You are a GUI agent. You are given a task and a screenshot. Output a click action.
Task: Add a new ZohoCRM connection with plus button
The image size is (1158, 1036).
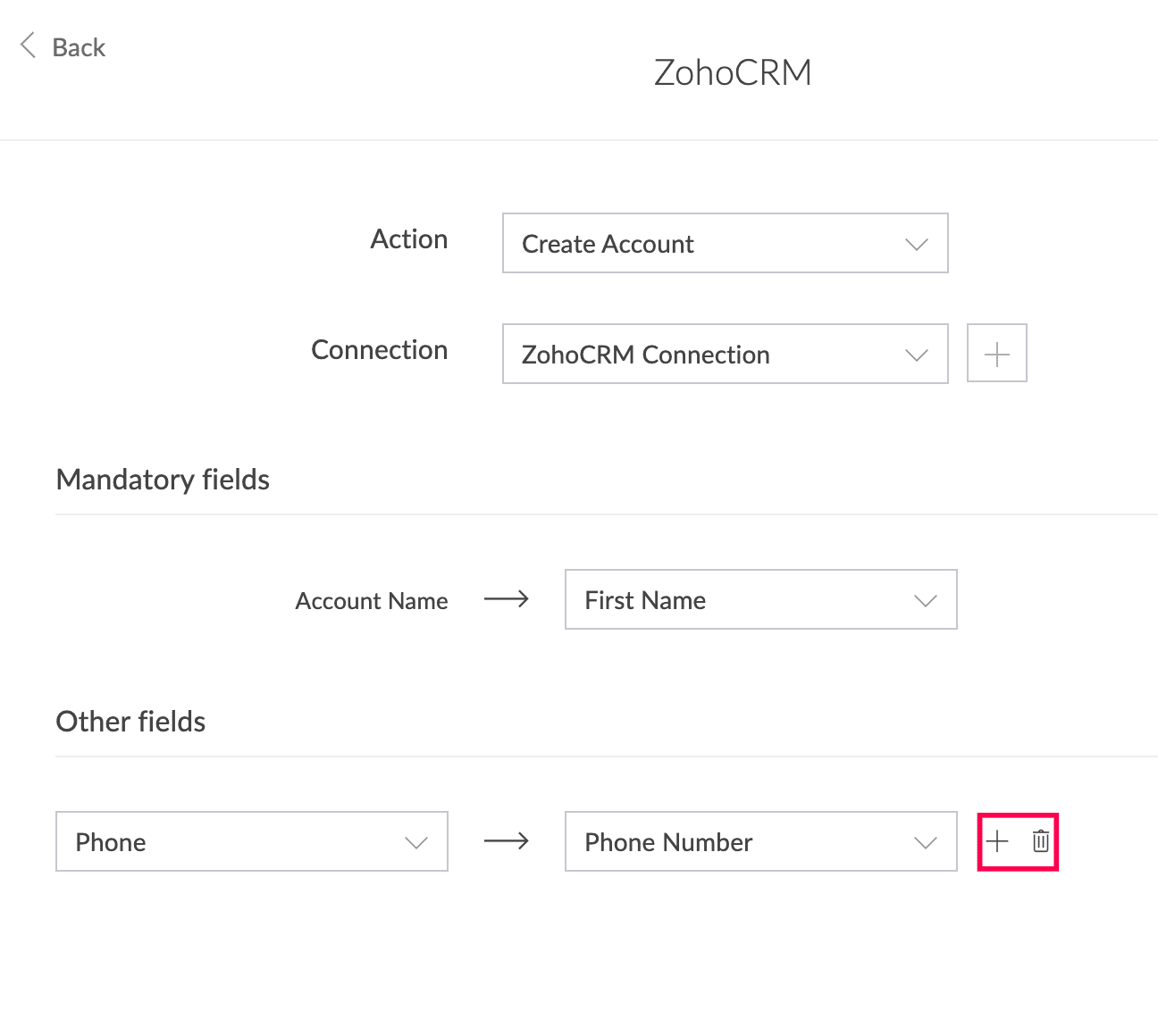[x=997, y=353]
